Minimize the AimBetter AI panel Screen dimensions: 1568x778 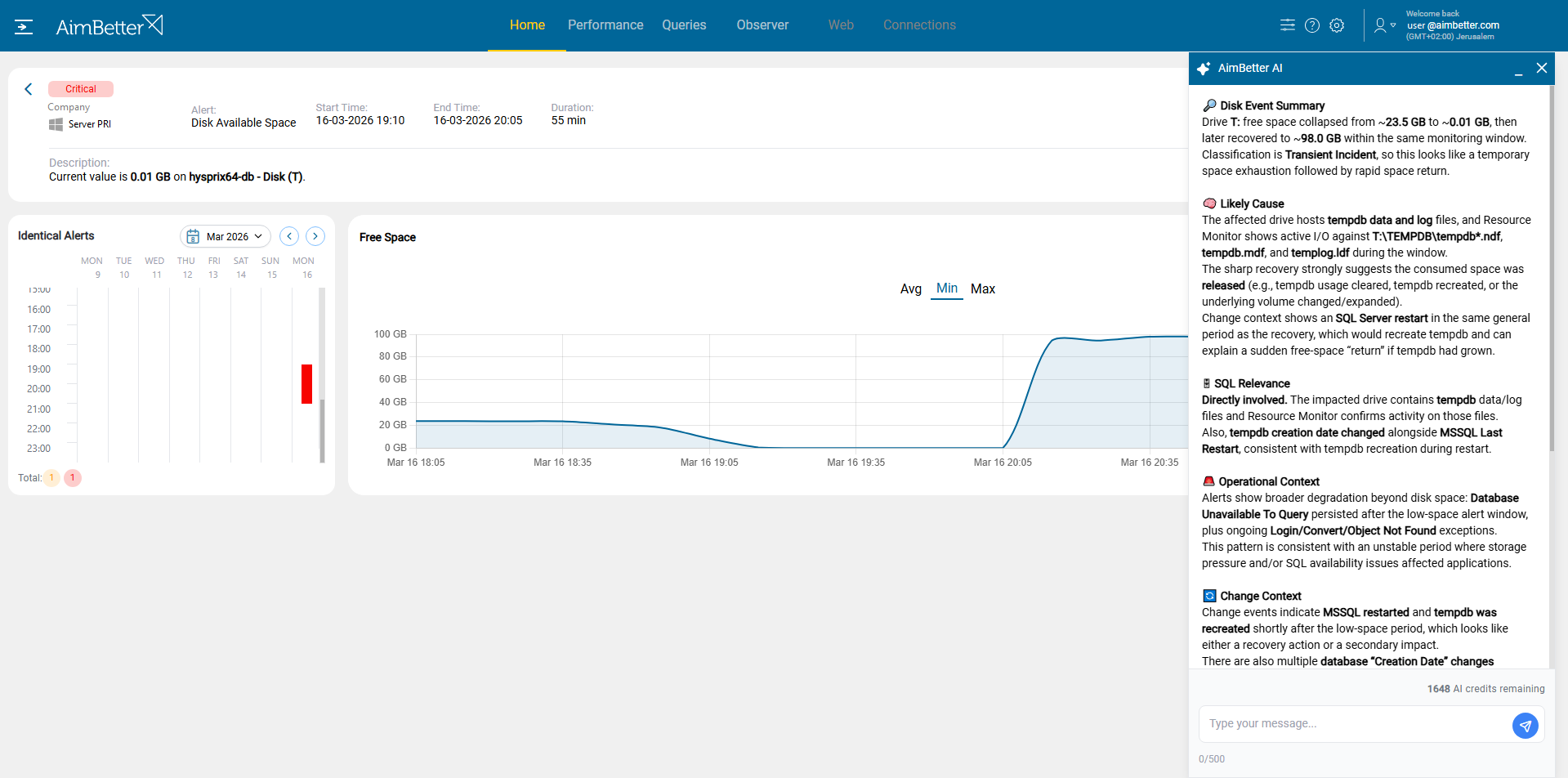[x=1518, y=70]
